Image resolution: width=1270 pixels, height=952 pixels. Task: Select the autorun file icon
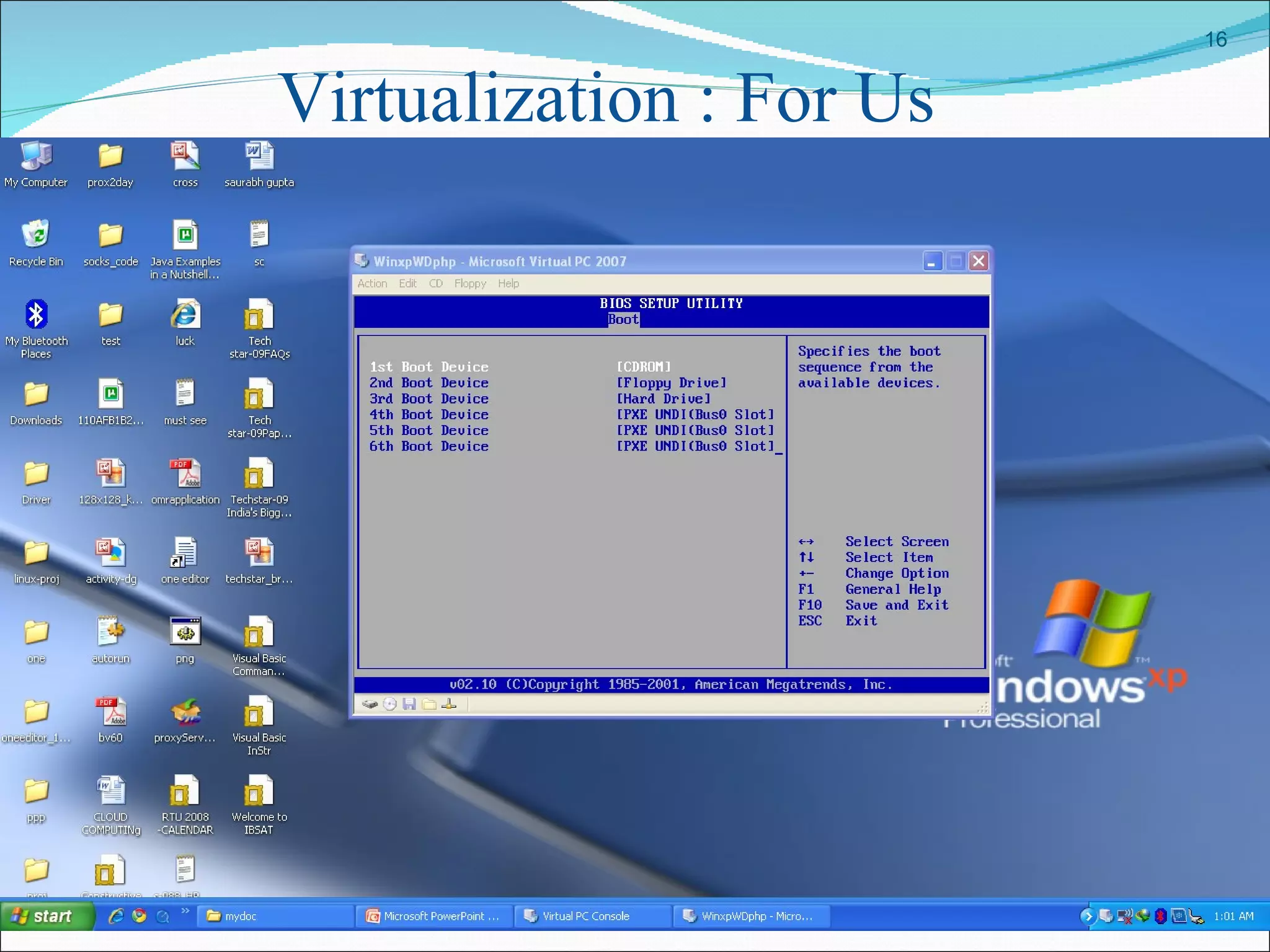[x=110, y=640]
